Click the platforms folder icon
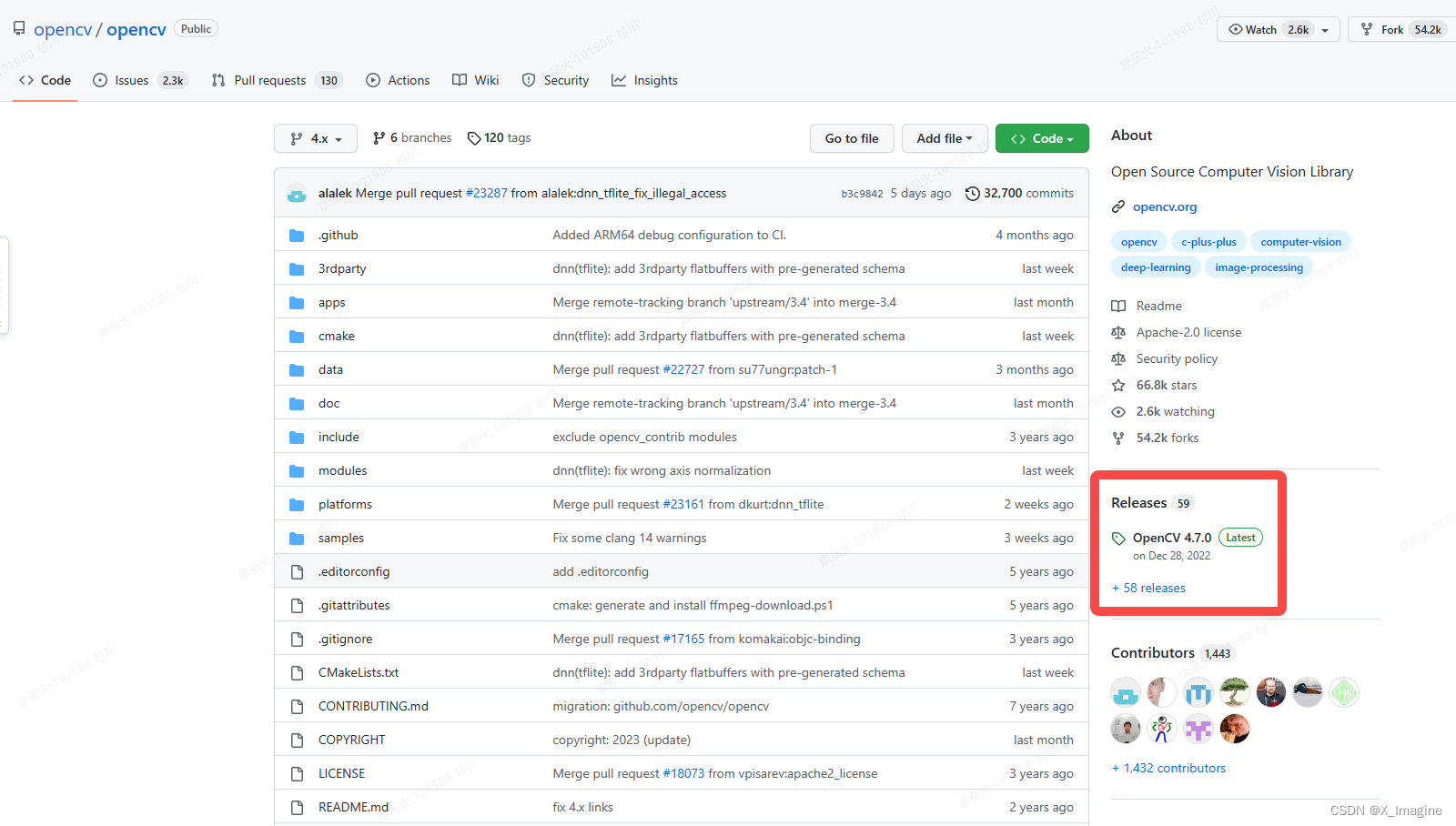This screenshot has height=826, width=1456. (297, 505)
